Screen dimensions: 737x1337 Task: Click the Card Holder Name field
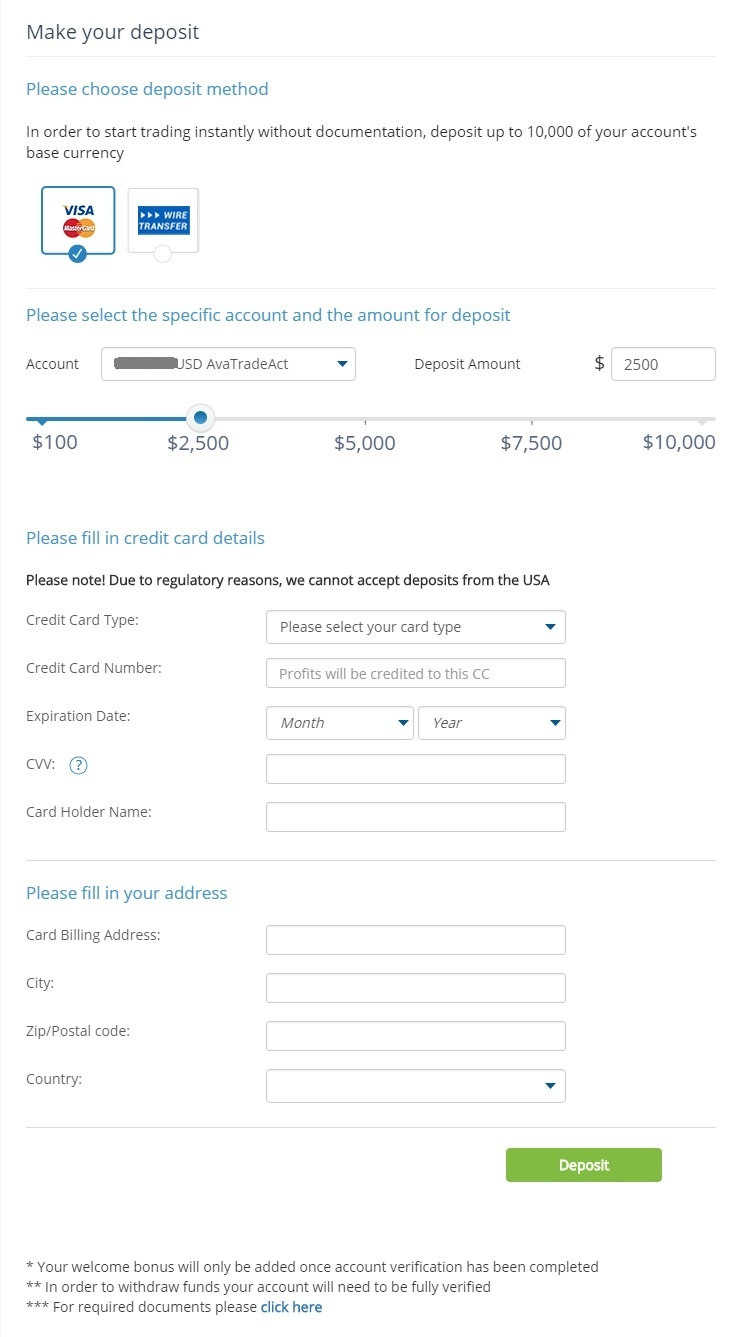[x=415, y=817]
